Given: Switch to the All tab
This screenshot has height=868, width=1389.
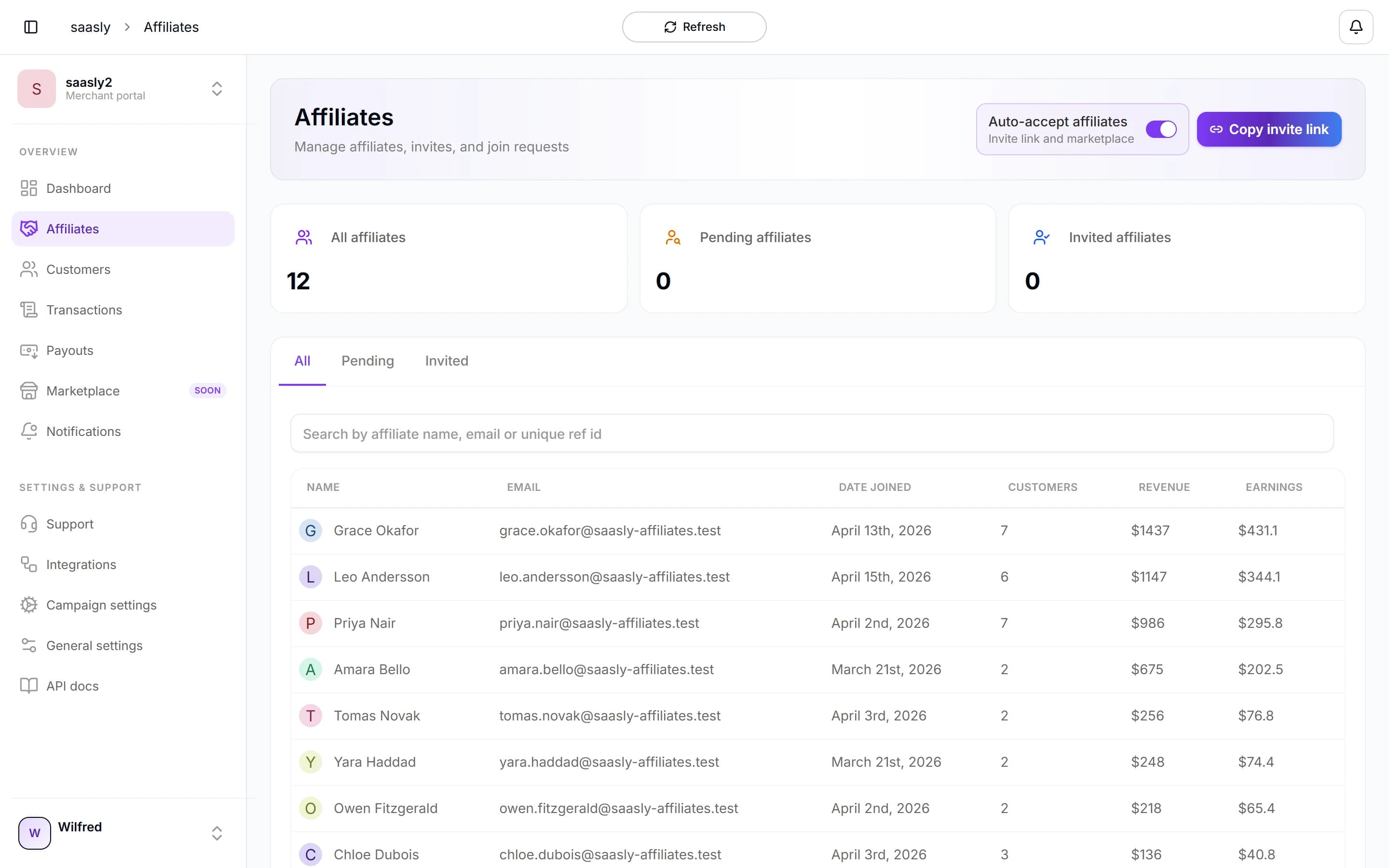Looking at the screenshot, I should tap(302, 361).
